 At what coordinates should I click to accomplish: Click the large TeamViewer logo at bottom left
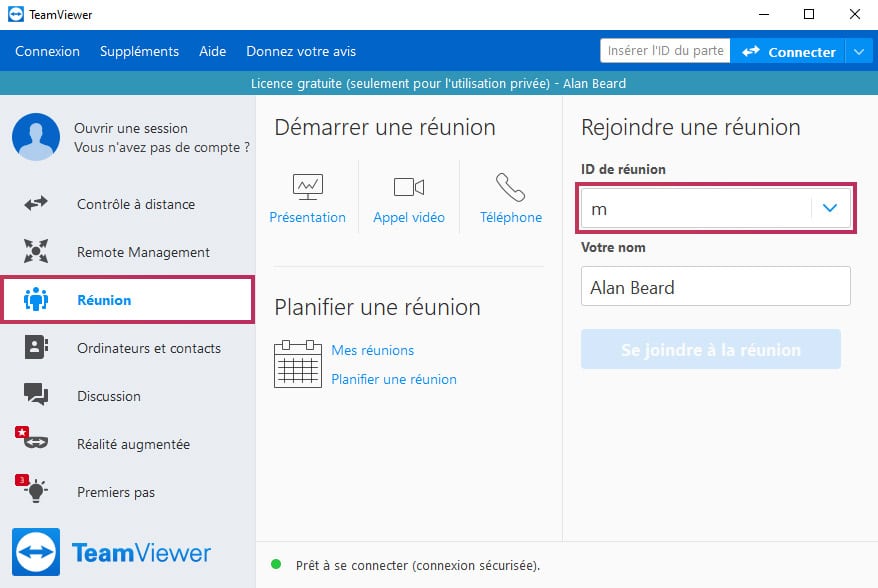[111, 552]
